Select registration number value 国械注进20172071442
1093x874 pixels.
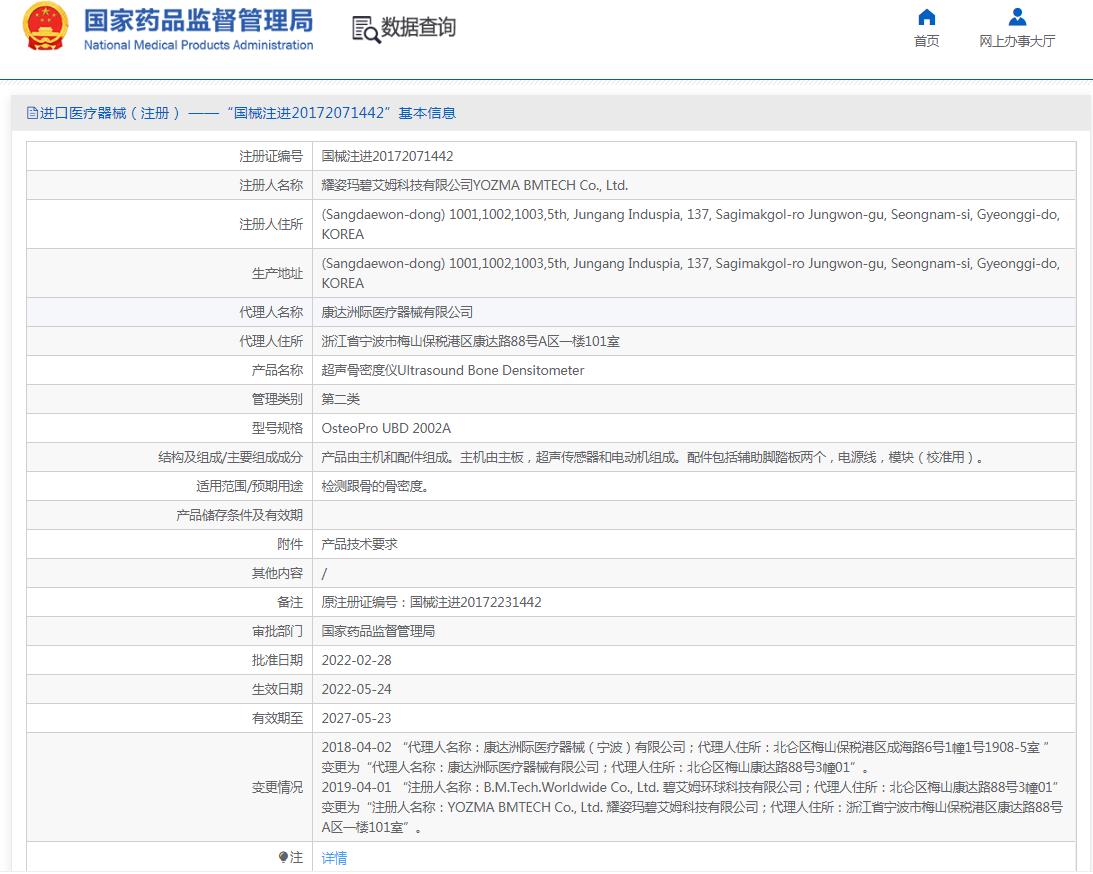[387, 156]
